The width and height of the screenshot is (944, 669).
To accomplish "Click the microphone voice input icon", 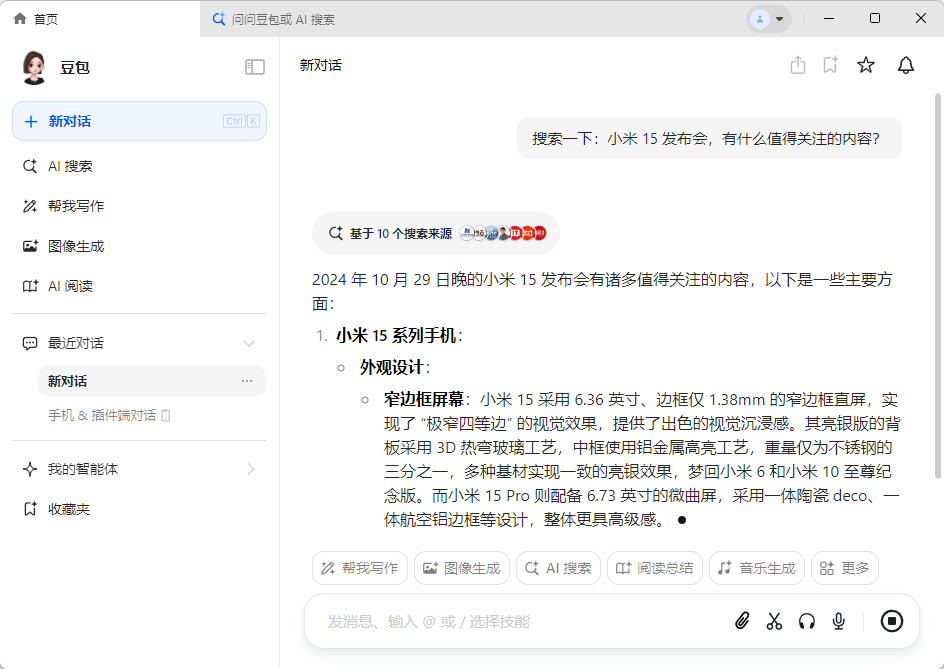I will (x=839, y=621).
